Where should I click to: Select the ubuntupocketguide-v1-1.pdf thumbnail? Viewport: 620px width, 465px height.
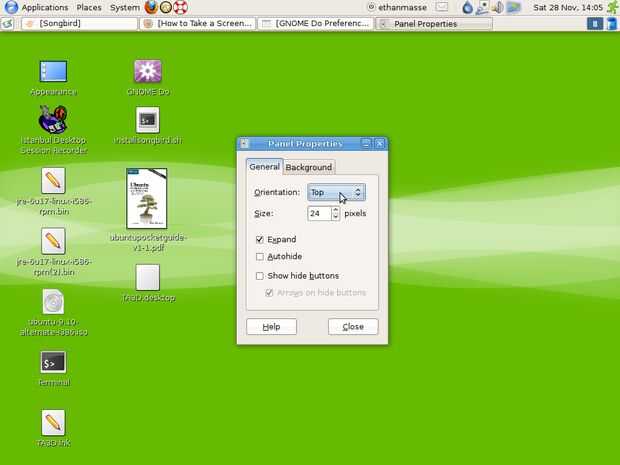click(x=147, y=198)
